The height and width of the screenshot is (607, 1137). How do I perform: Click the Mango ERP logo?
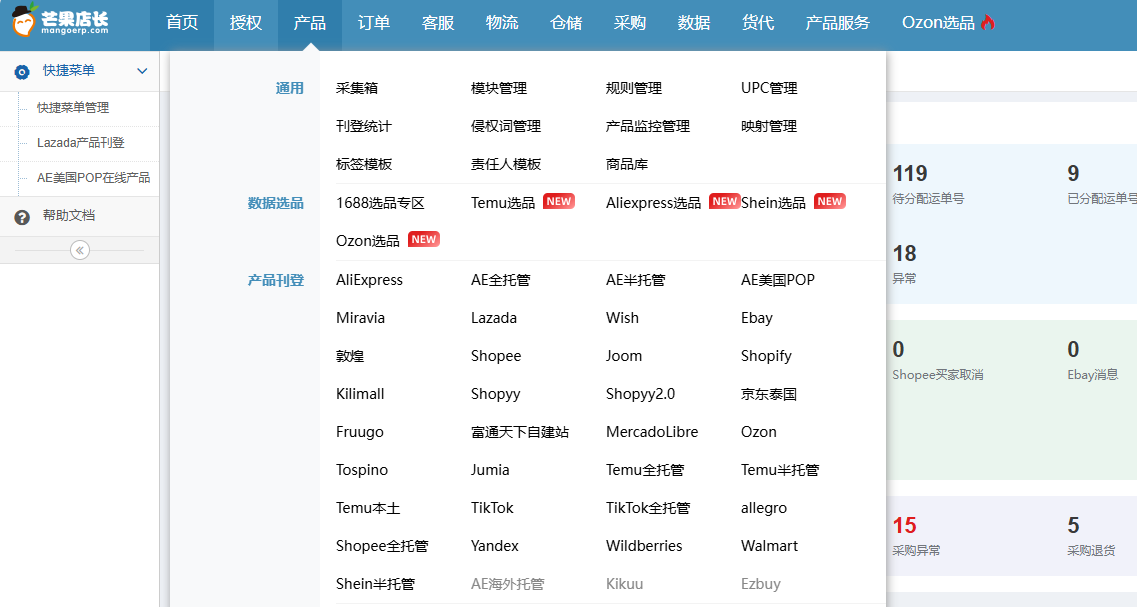(60, 21)
